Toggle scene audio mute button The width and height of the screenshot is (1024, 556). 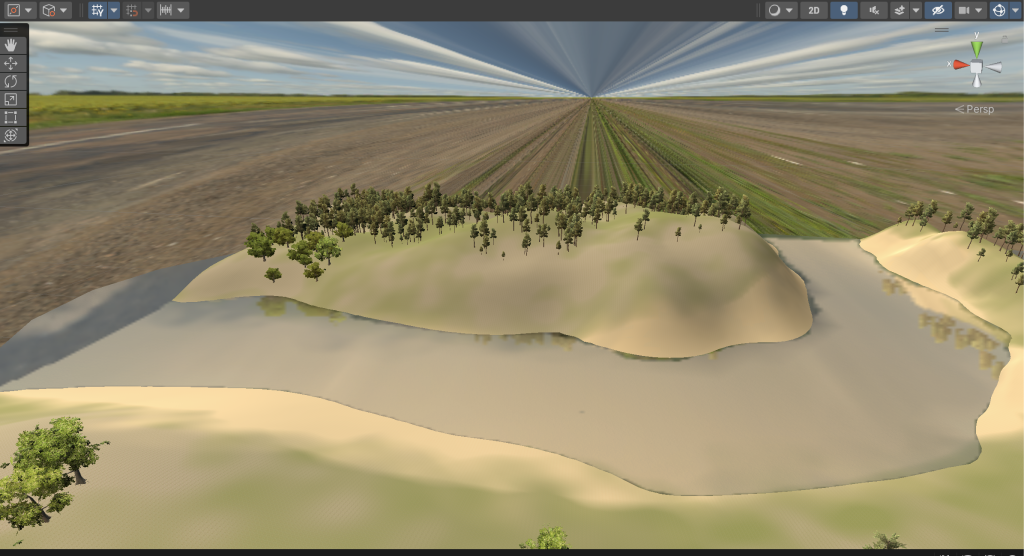click(x=873, y=10)
